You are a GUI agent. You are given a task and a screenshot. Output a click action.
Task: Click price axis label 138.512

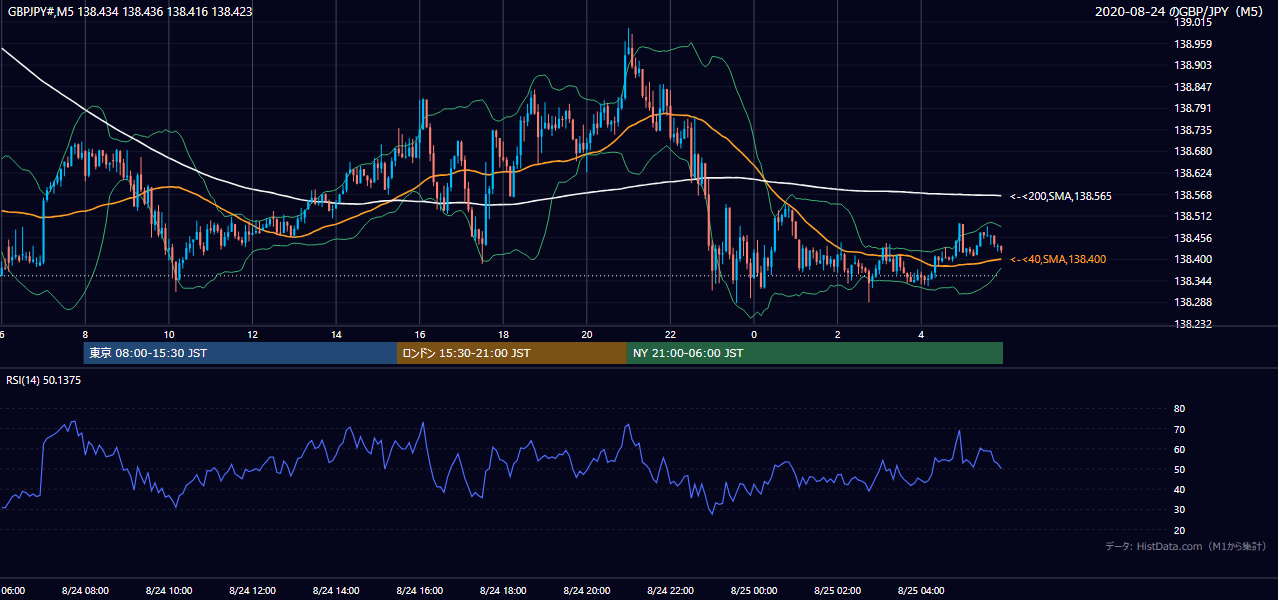(1191, 216)
